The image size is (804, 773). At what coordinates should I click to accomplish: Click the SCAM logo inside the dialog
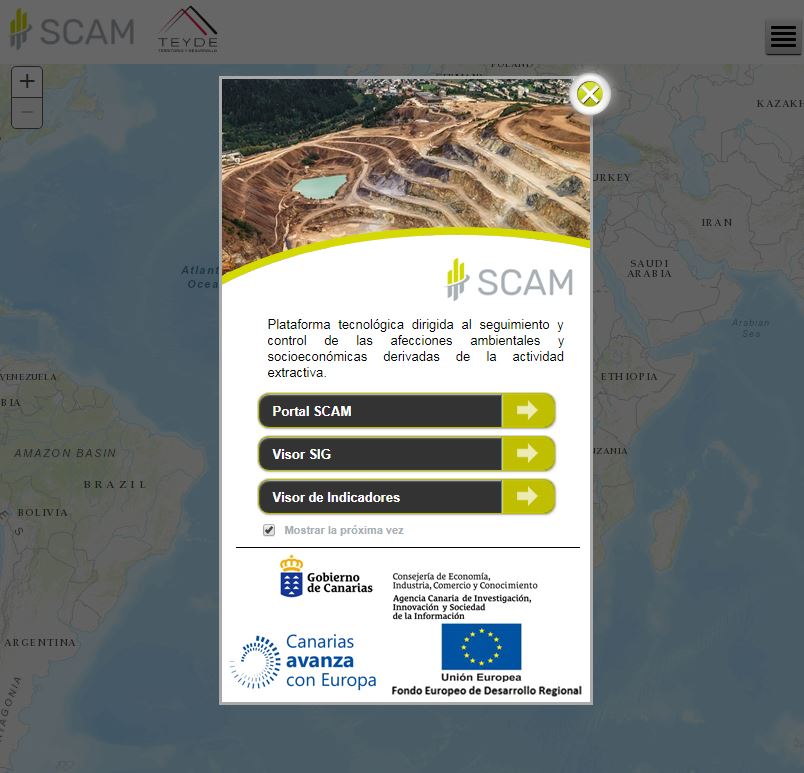(510, 281)
